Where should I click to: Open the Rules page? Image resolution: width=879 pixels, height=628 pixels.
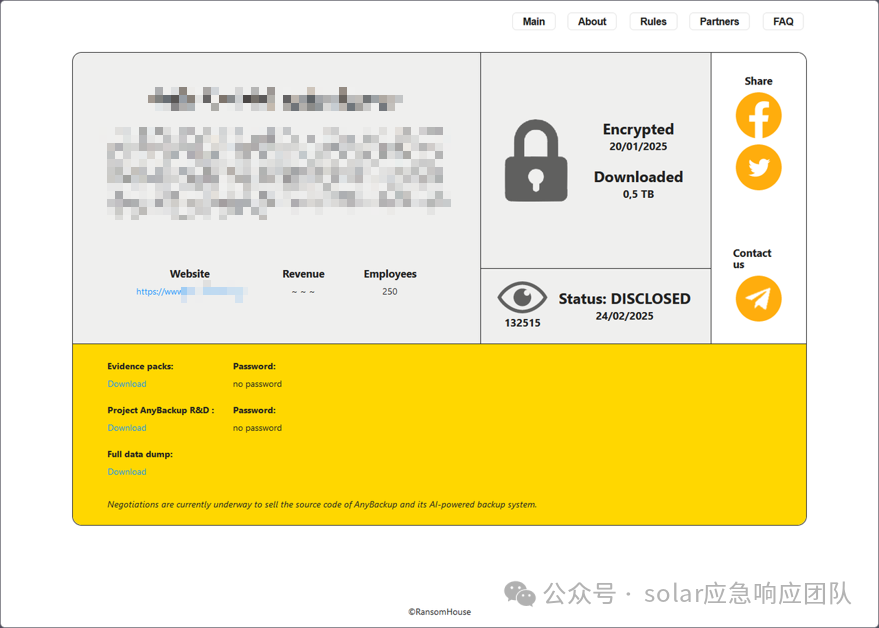coord(653,21)
